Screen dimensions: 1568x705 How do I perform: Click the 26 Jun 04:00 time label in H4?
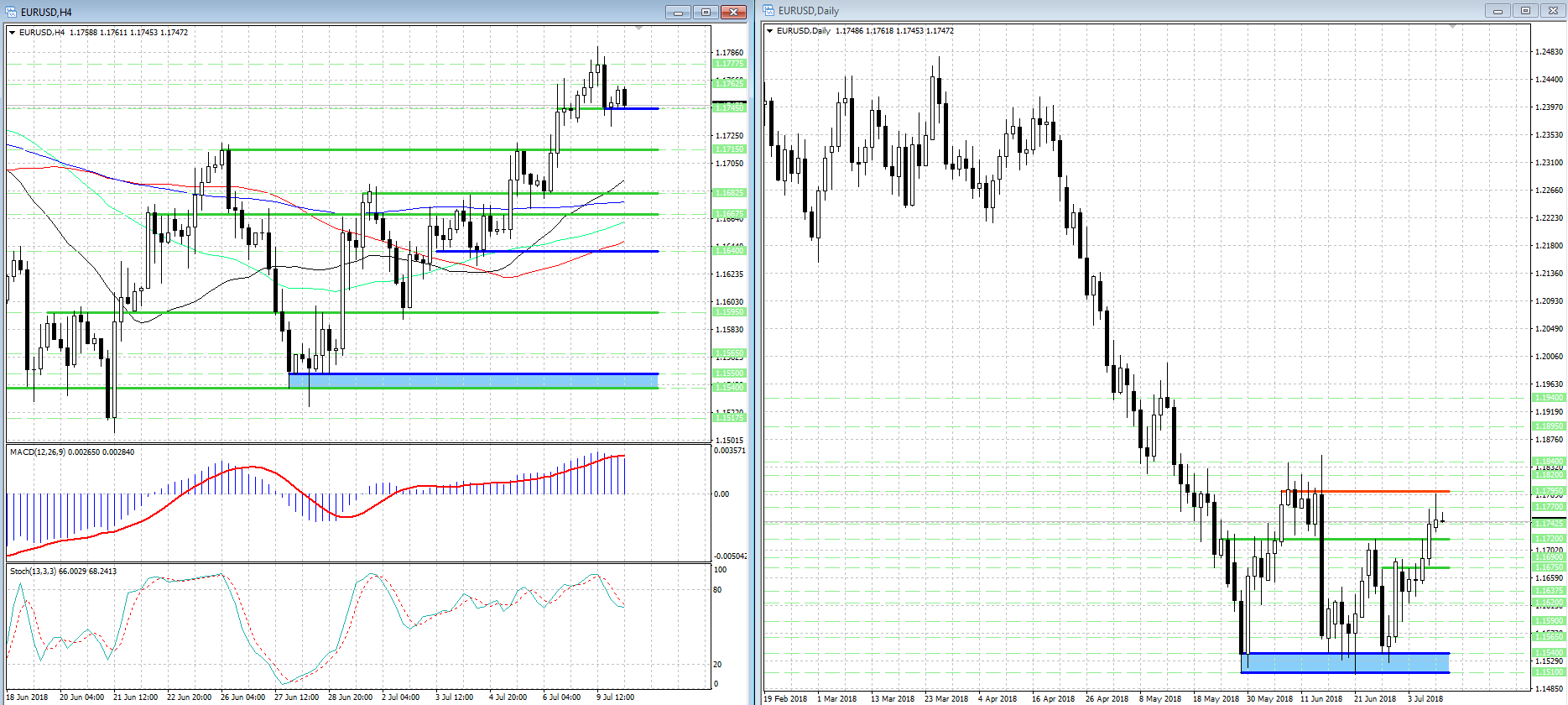(242, 697)
